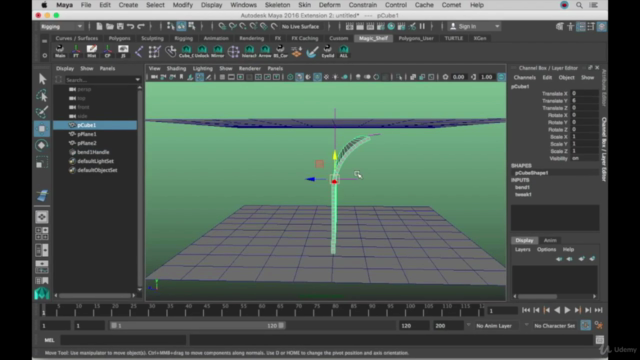Viewport: 640px width, 360px height.
Task: Click the bend1 input node
Action: pyautogui.click(x=522, y=187)
